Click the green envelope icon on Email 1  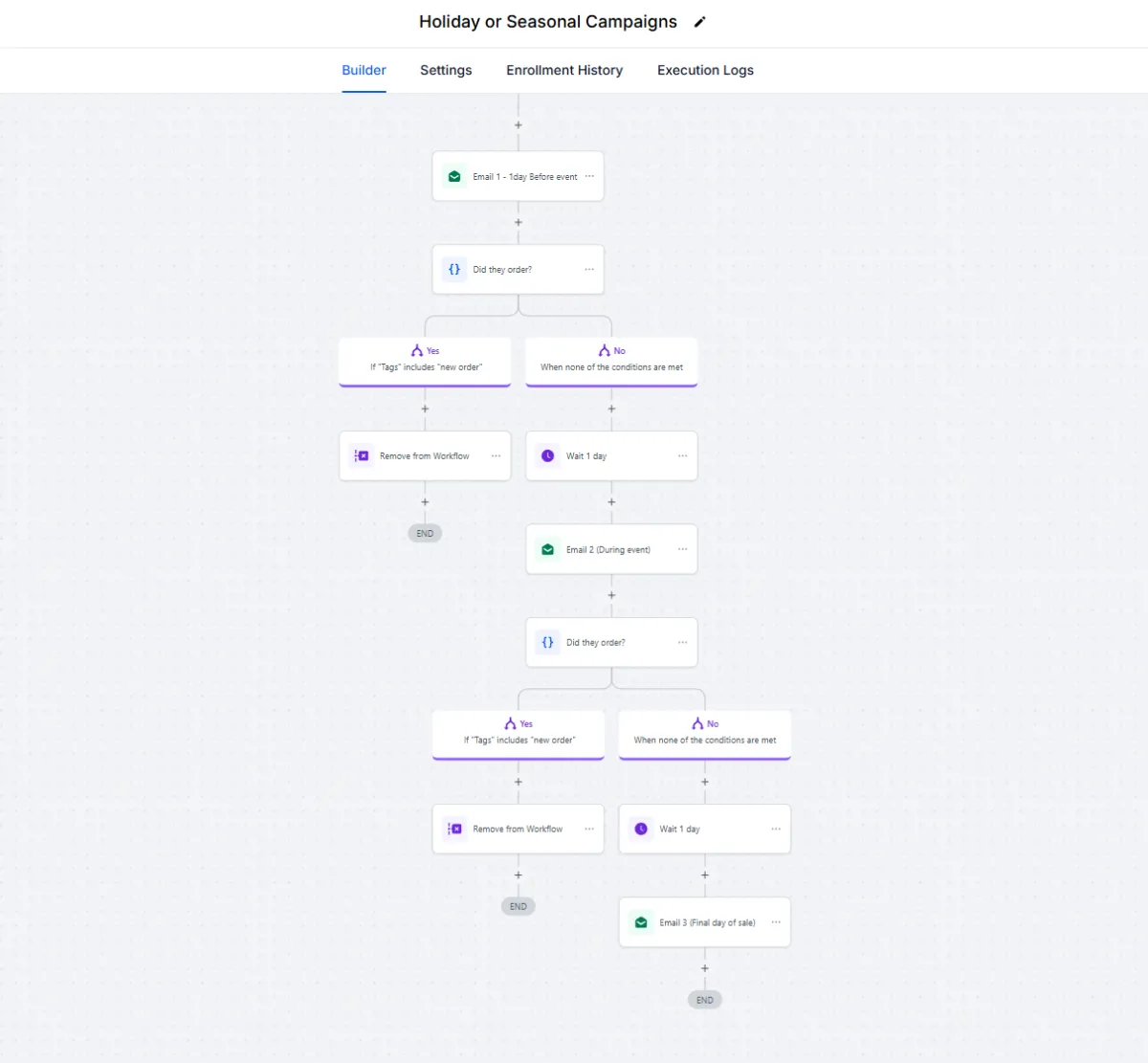click(x=454, y=176)
